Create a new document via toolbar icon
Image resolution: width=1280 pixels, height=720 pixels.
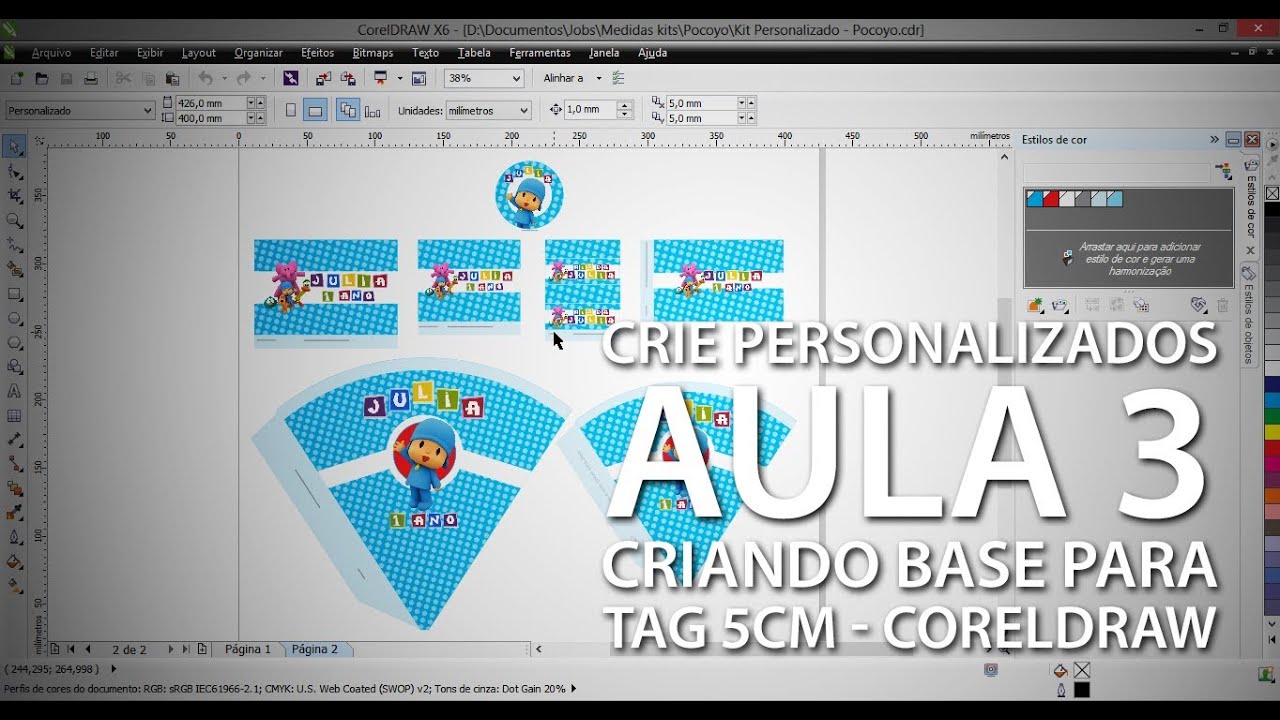click(16, 78)
